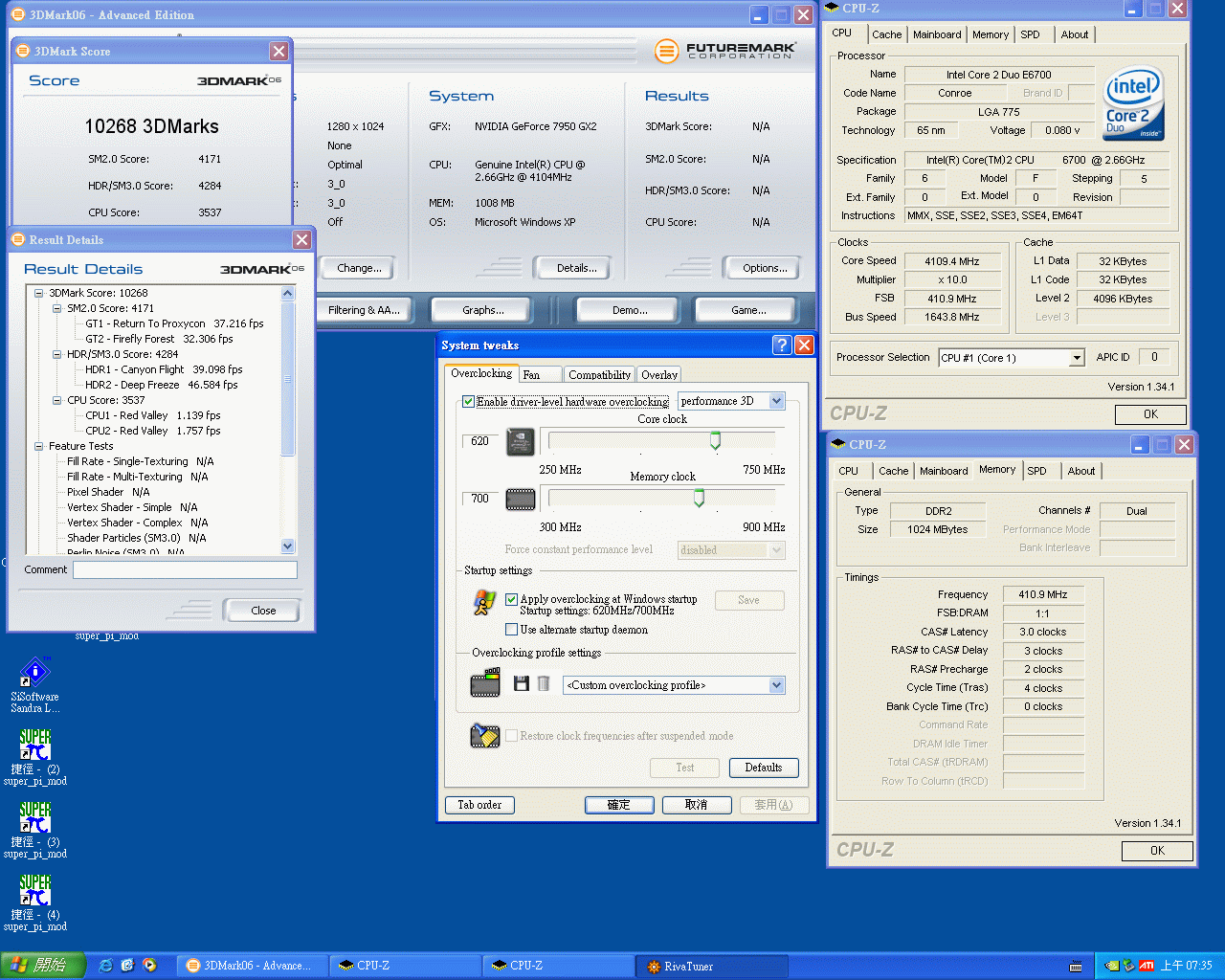Select HDR2 - Deep Freeze row
The image size is (1225, 980).
pyautogui.click(x=162, y=385)
